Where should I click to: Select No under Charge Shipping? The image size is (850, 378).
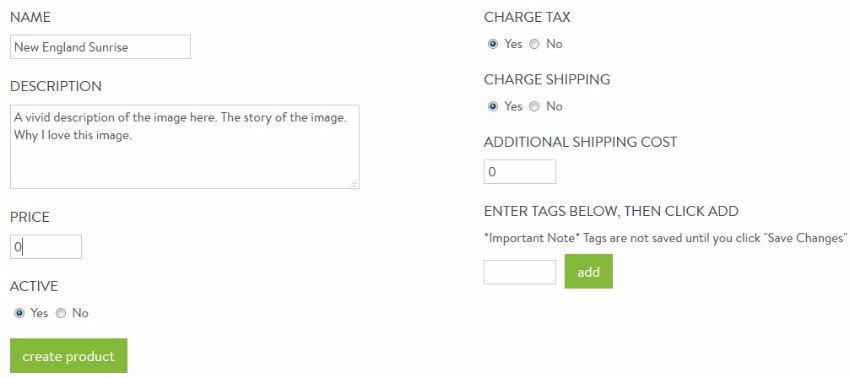(x=534, y=107)
